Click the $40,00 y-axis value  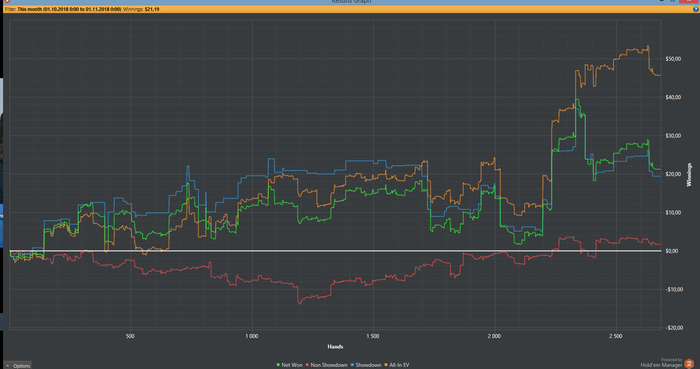[x=673, y=97]
